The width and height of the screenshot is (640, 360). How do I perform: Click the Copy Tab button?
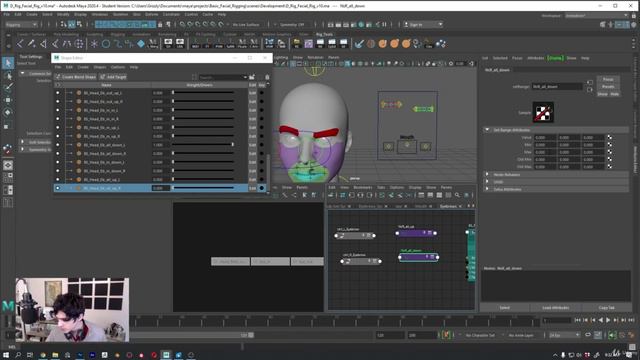tap(606, 307)
